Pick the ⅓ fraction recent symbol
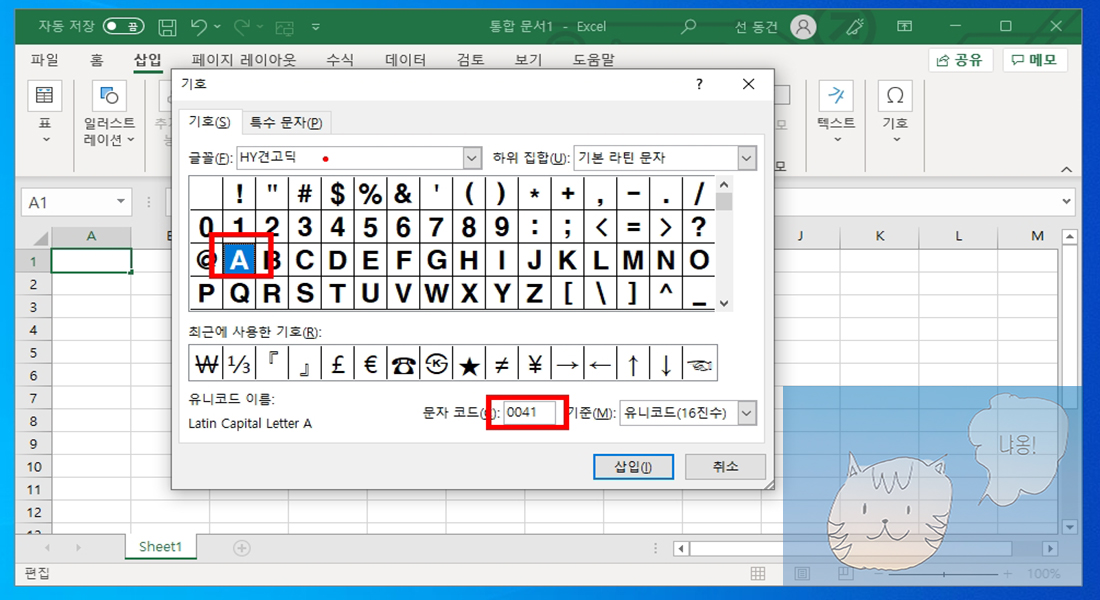This screenshot has width=1100, height=600. coord(239,364)
